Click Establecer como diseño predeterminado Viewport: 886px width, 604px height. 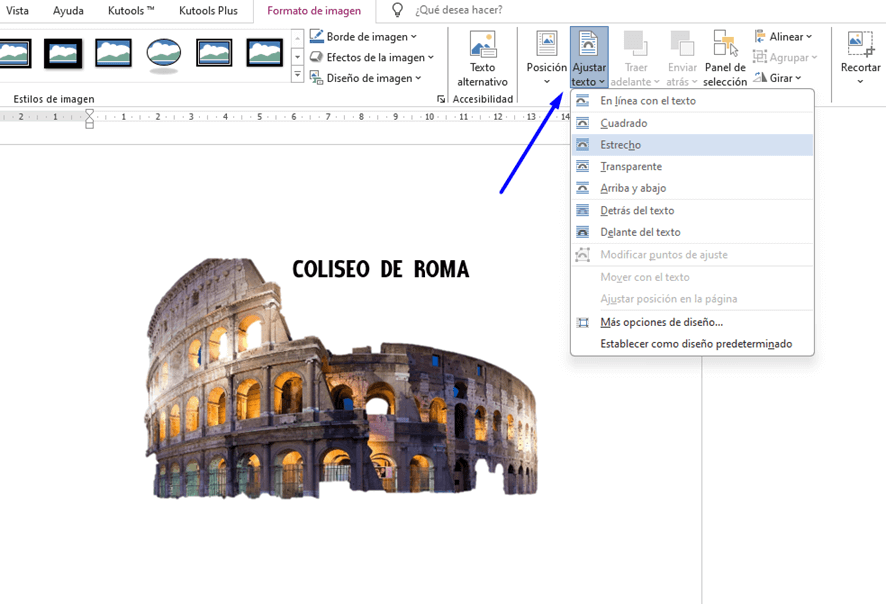pyautogui.click(x=695, y=344)
